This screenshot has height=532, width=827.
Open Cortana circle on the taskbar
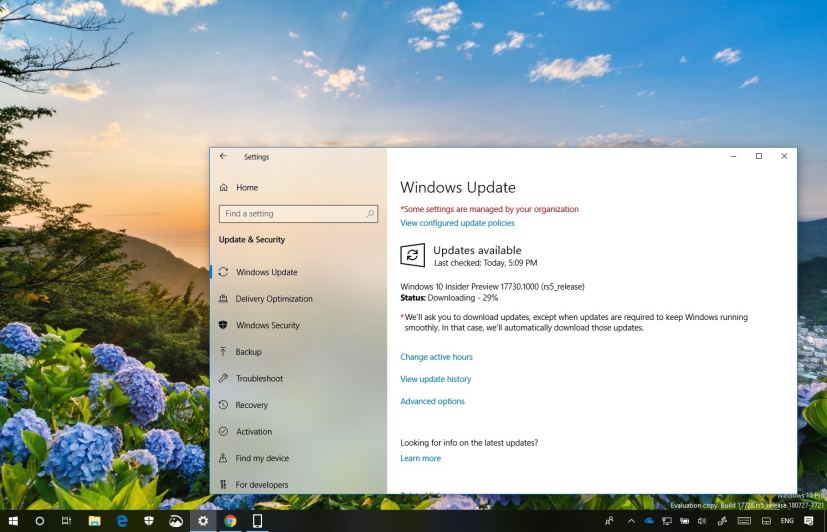click(40, 521)
